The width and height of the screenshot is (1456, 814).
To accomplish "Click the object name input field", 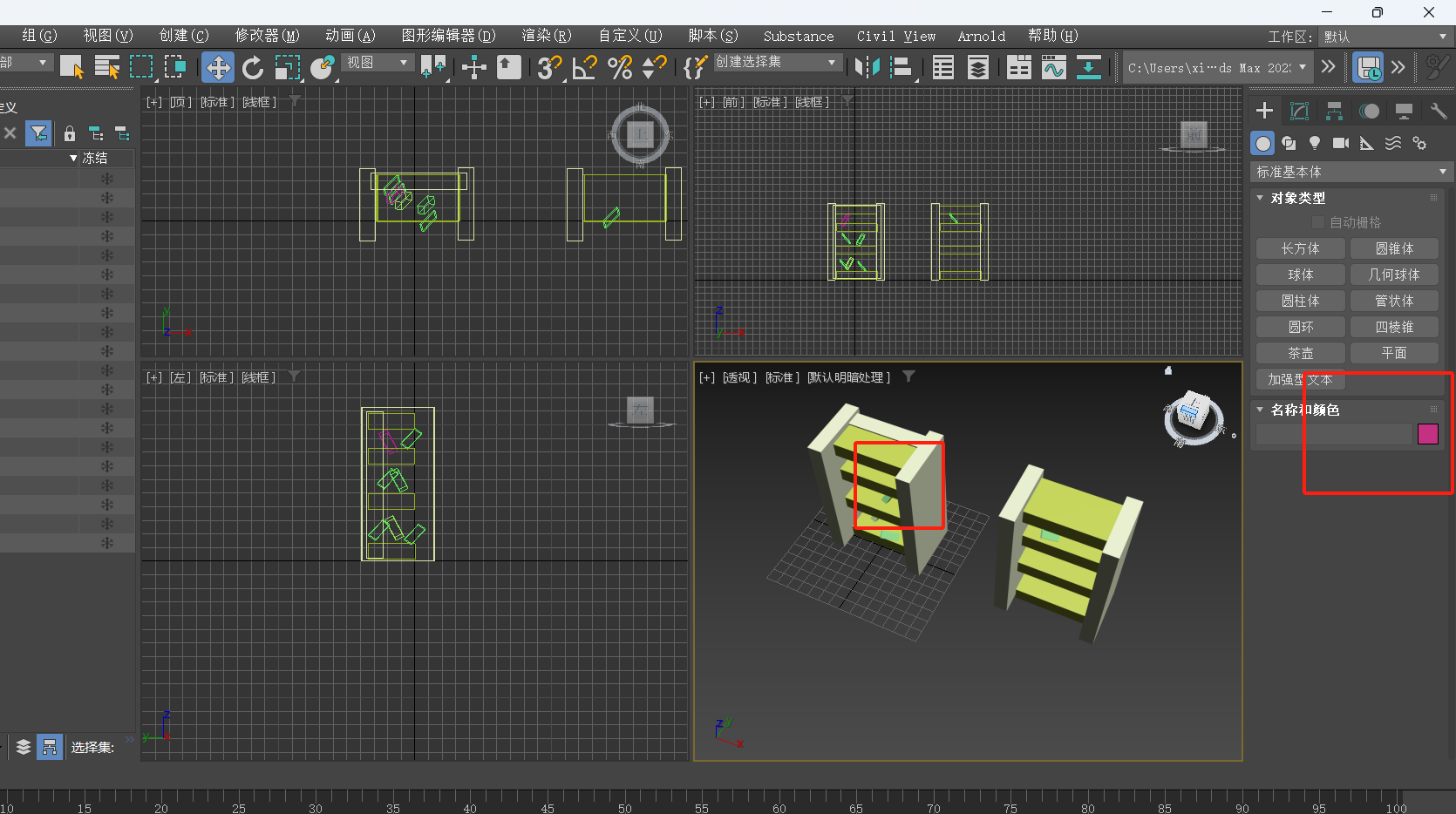I will 1333,434.
